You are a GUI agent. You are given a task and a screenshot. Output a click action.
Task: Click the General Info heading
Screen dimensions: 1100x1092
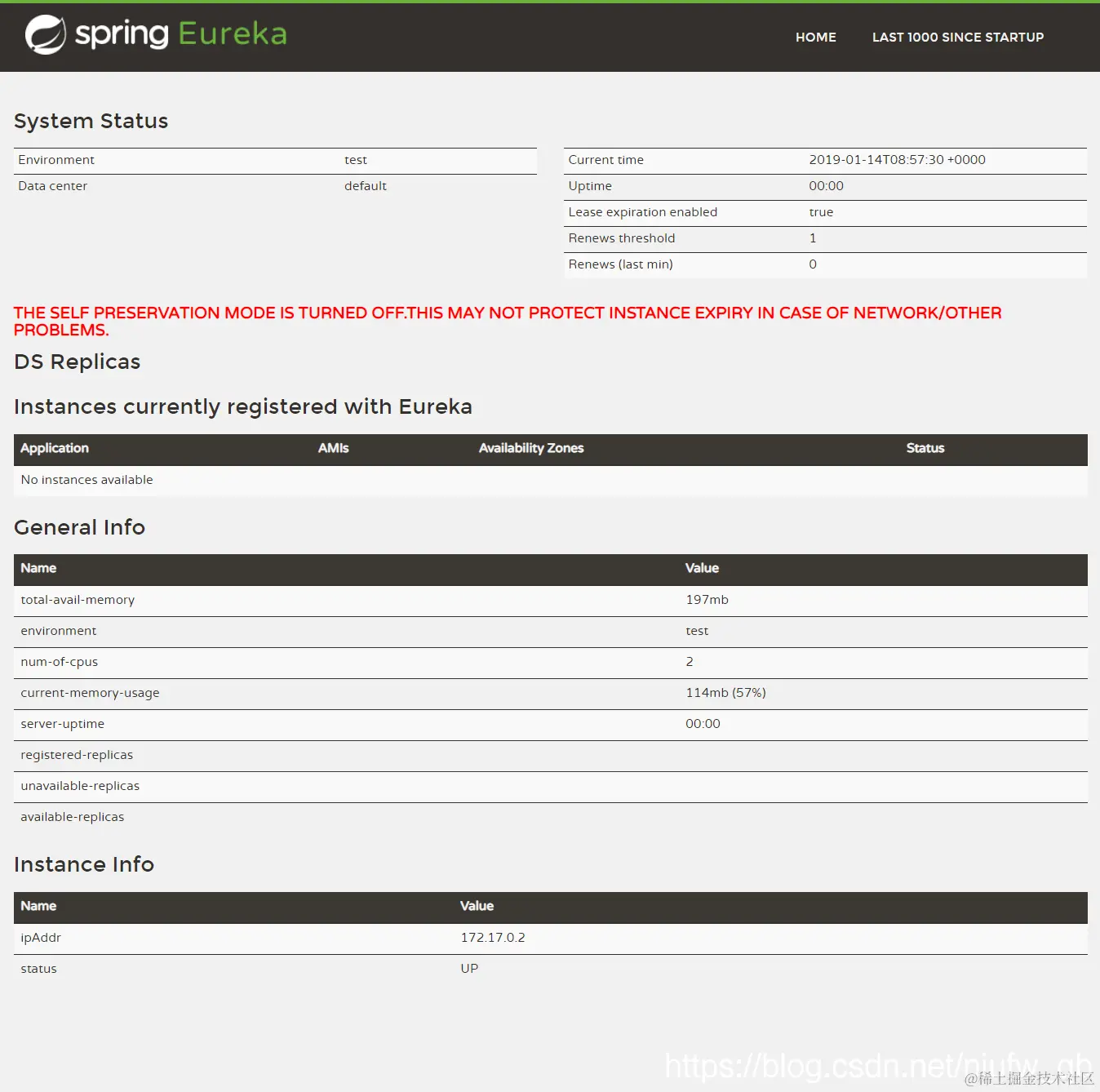79,527
